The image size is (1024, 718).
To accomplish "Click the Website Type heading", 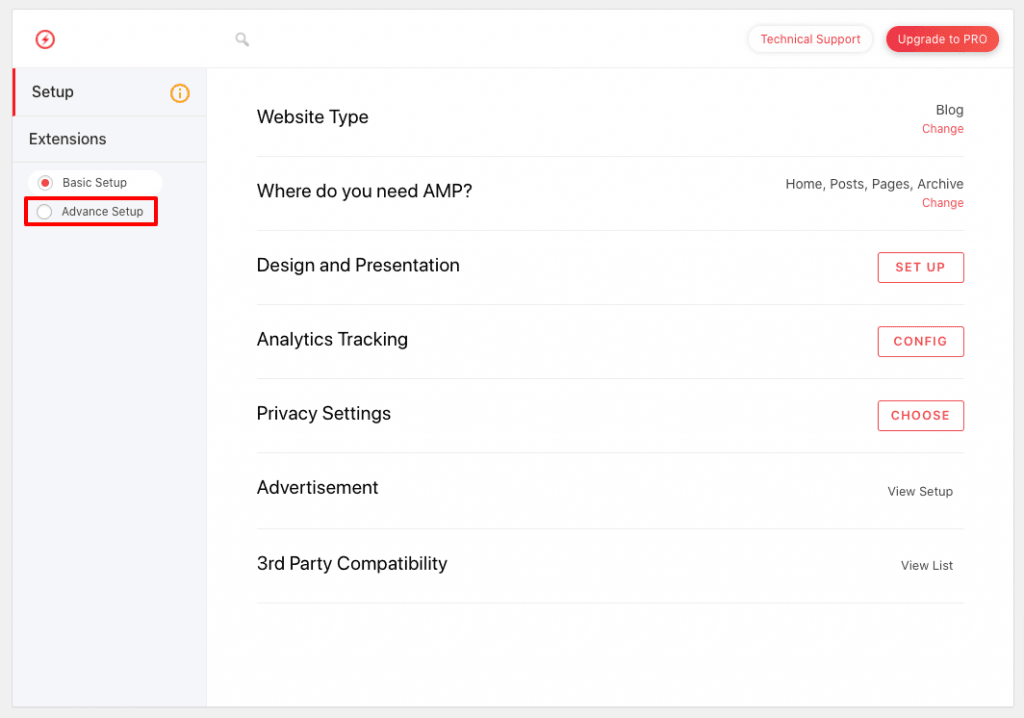I will [312, 117].
